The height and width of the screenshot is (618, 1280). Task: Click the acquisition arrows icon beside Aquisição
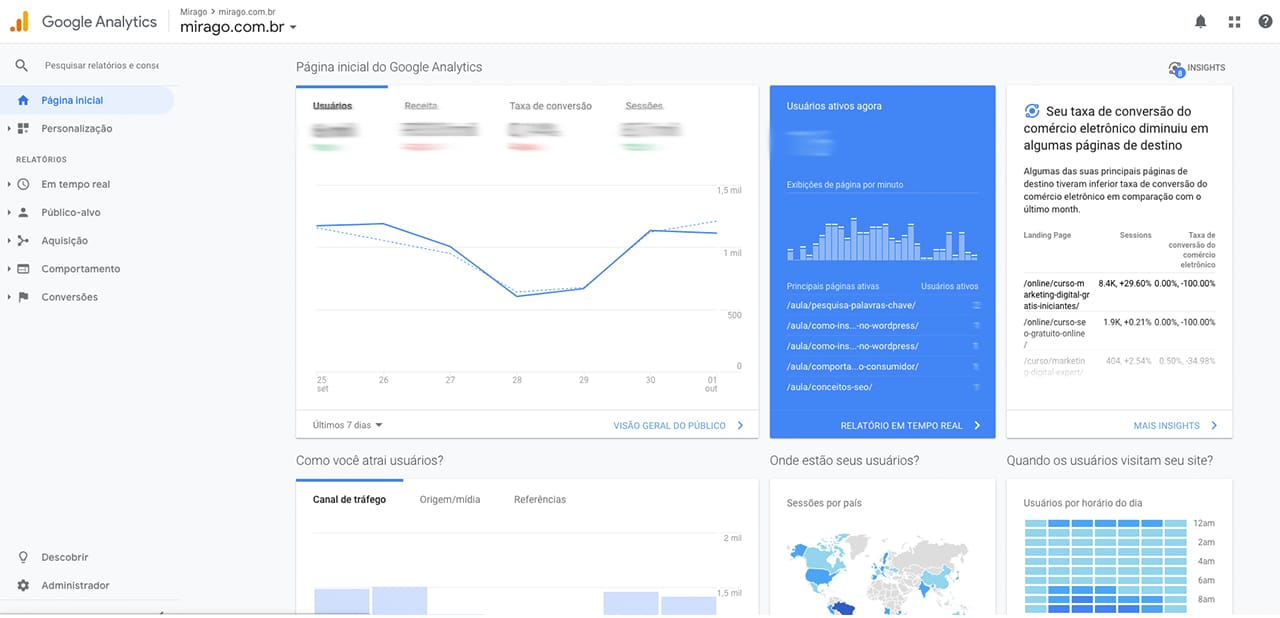(x=23, y=240)
